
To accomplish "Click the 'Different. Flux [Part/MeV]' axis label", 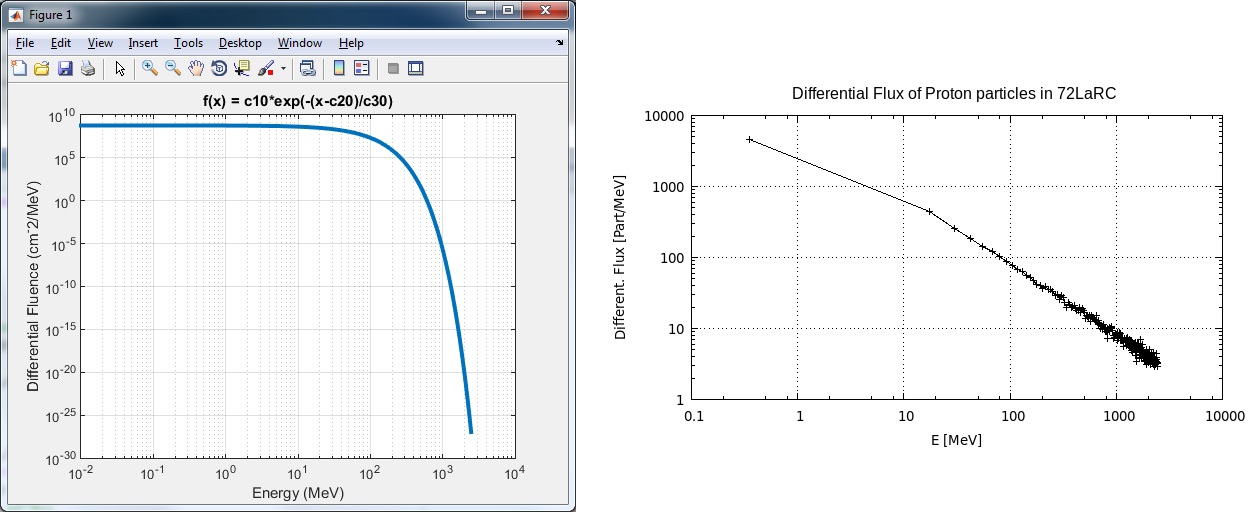I will [x=621, y=258].
